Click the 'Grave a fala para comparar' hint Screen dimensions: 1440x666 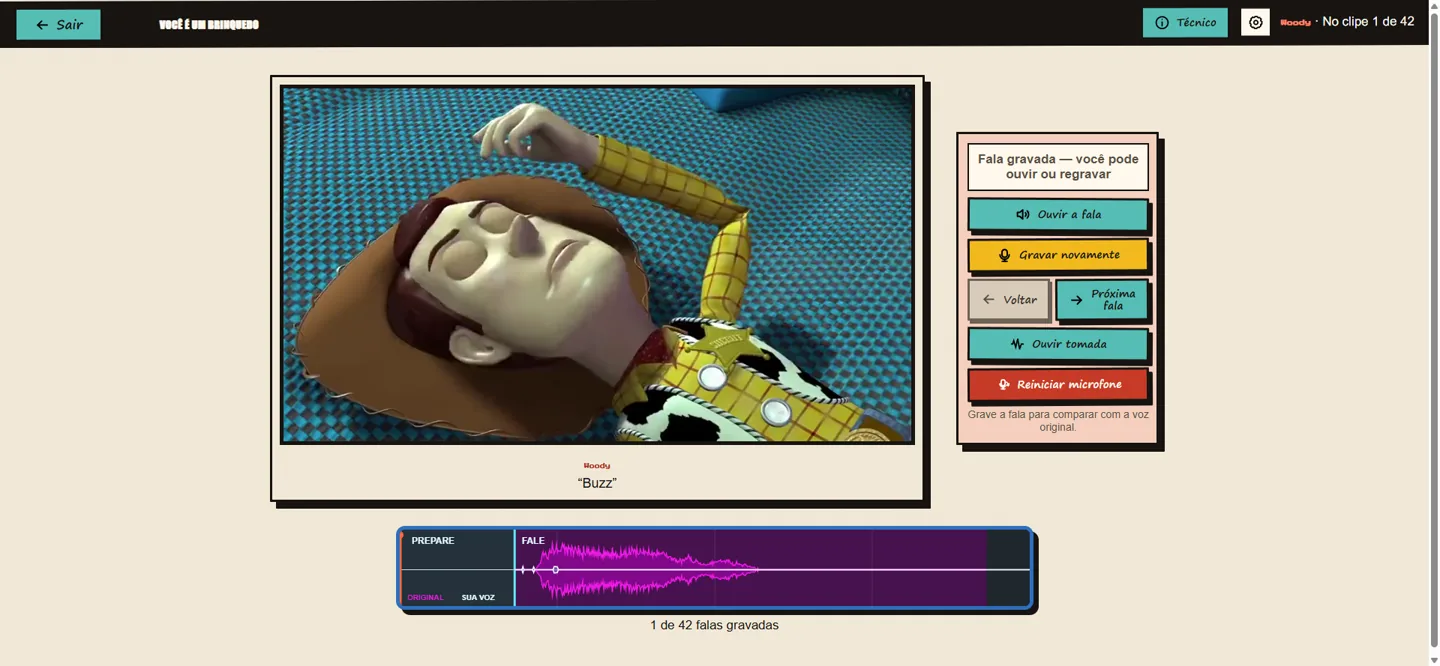pyautogui.click(x=1058, y=420)
